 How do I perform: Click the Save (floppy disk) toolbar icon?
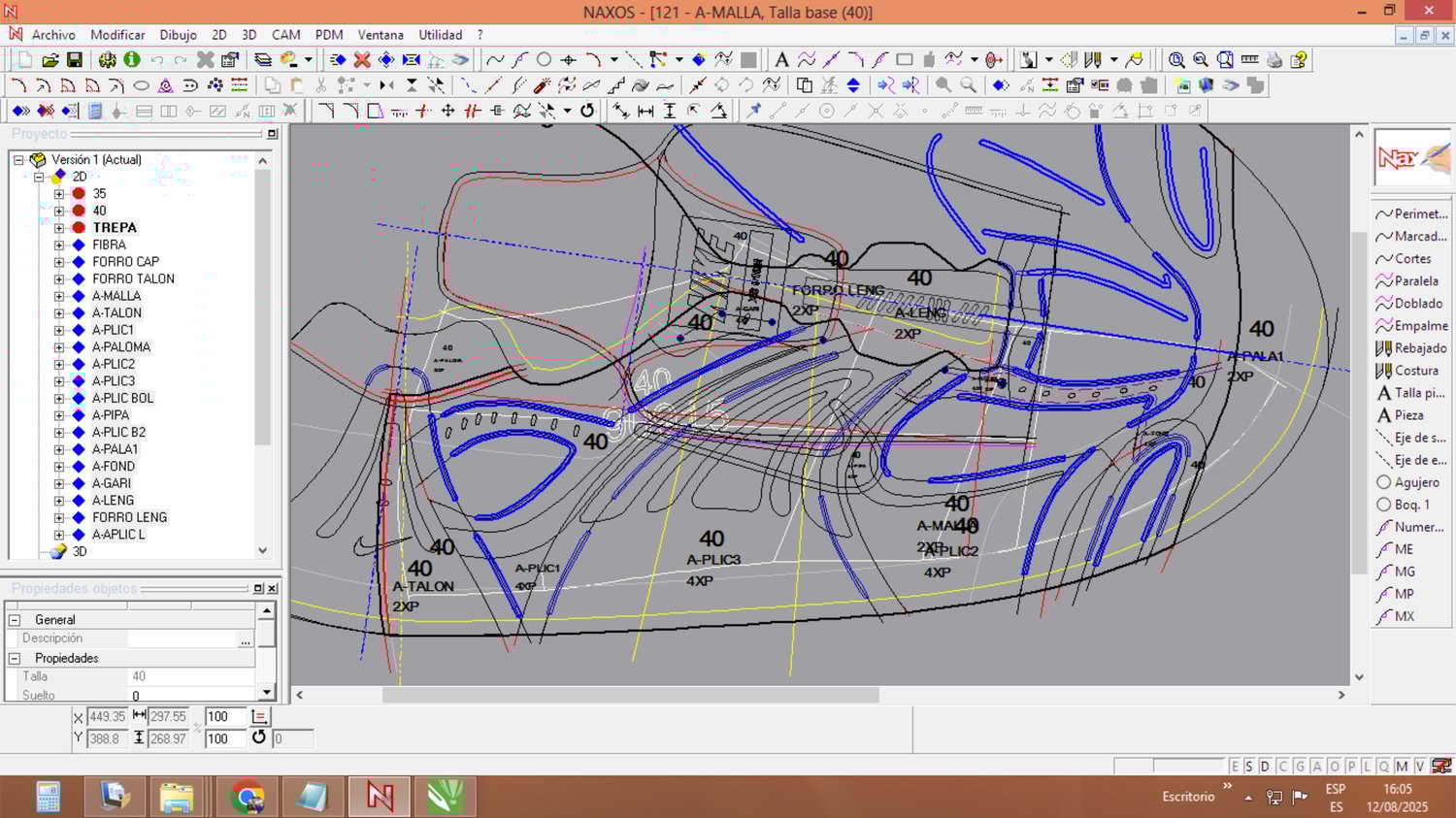75,60
